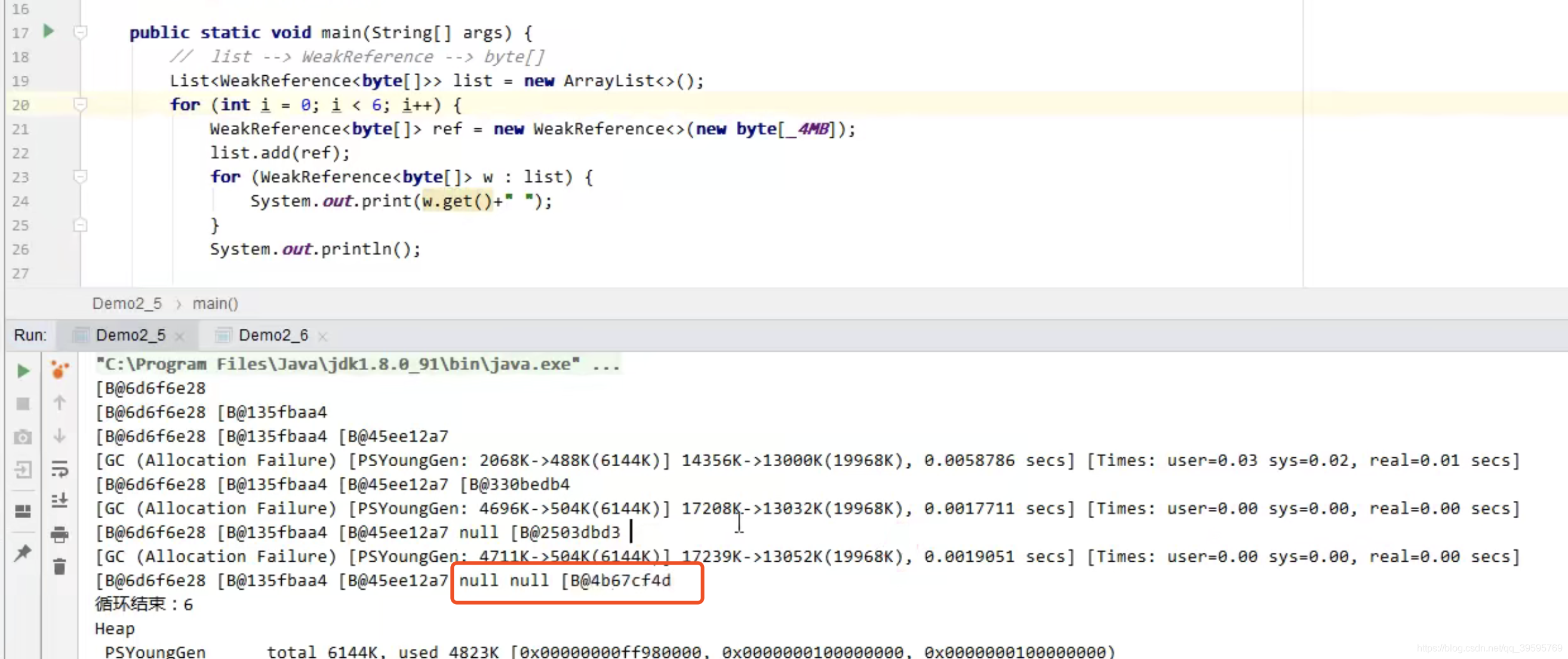Print the console output
Image resolution: width=1568 pixels, height=659 pixels.
tap(60, 534)
